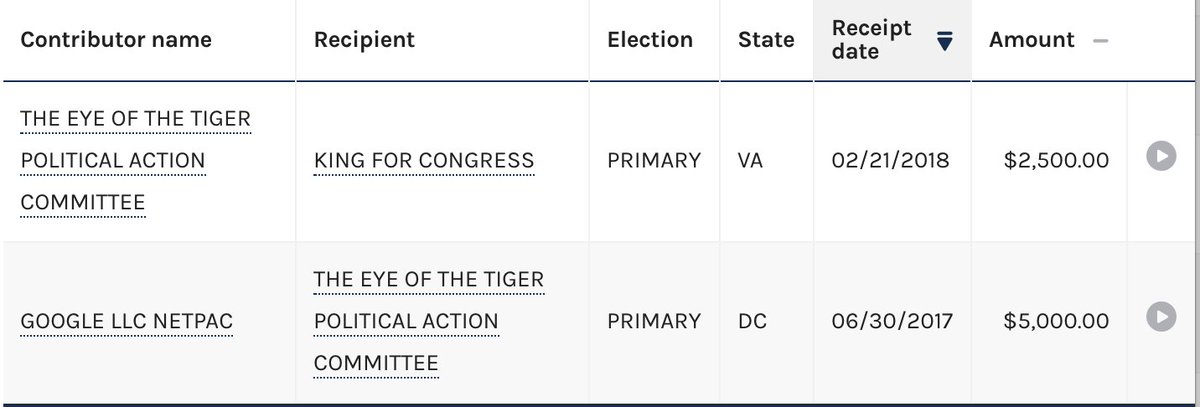Click the VA state cell
This screenshot has width=1200, height=407.
[766, 161]
